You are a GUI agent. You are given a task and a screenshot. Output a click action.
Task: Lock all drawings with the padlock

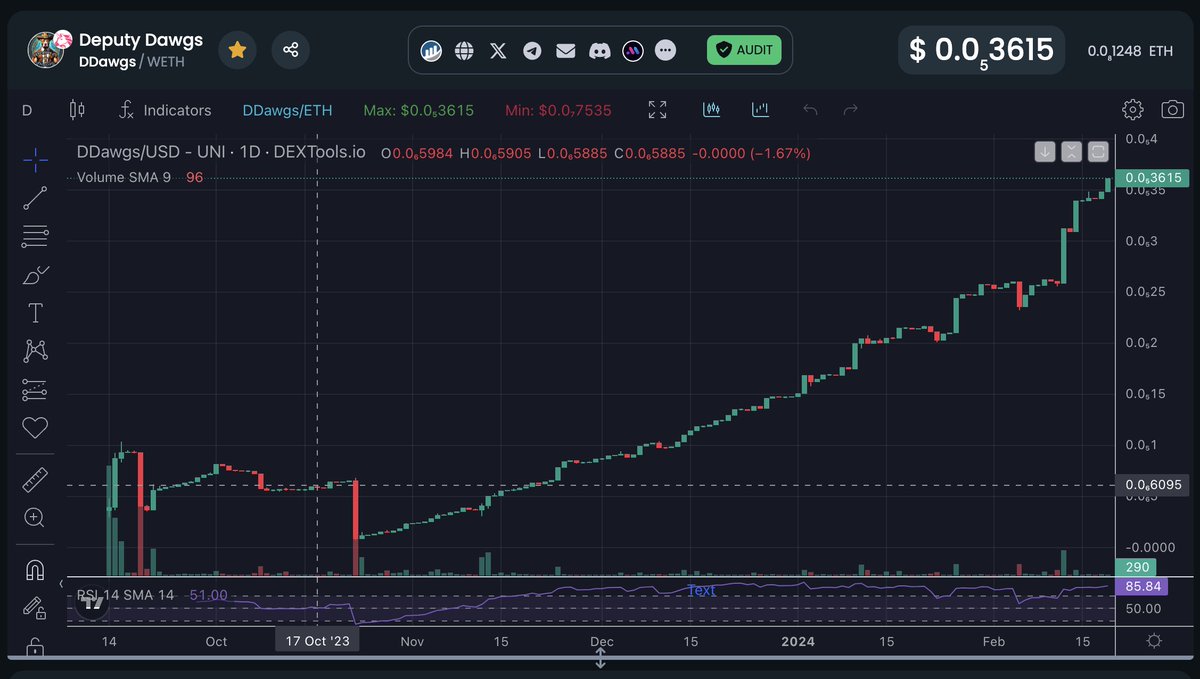[35, 648]
